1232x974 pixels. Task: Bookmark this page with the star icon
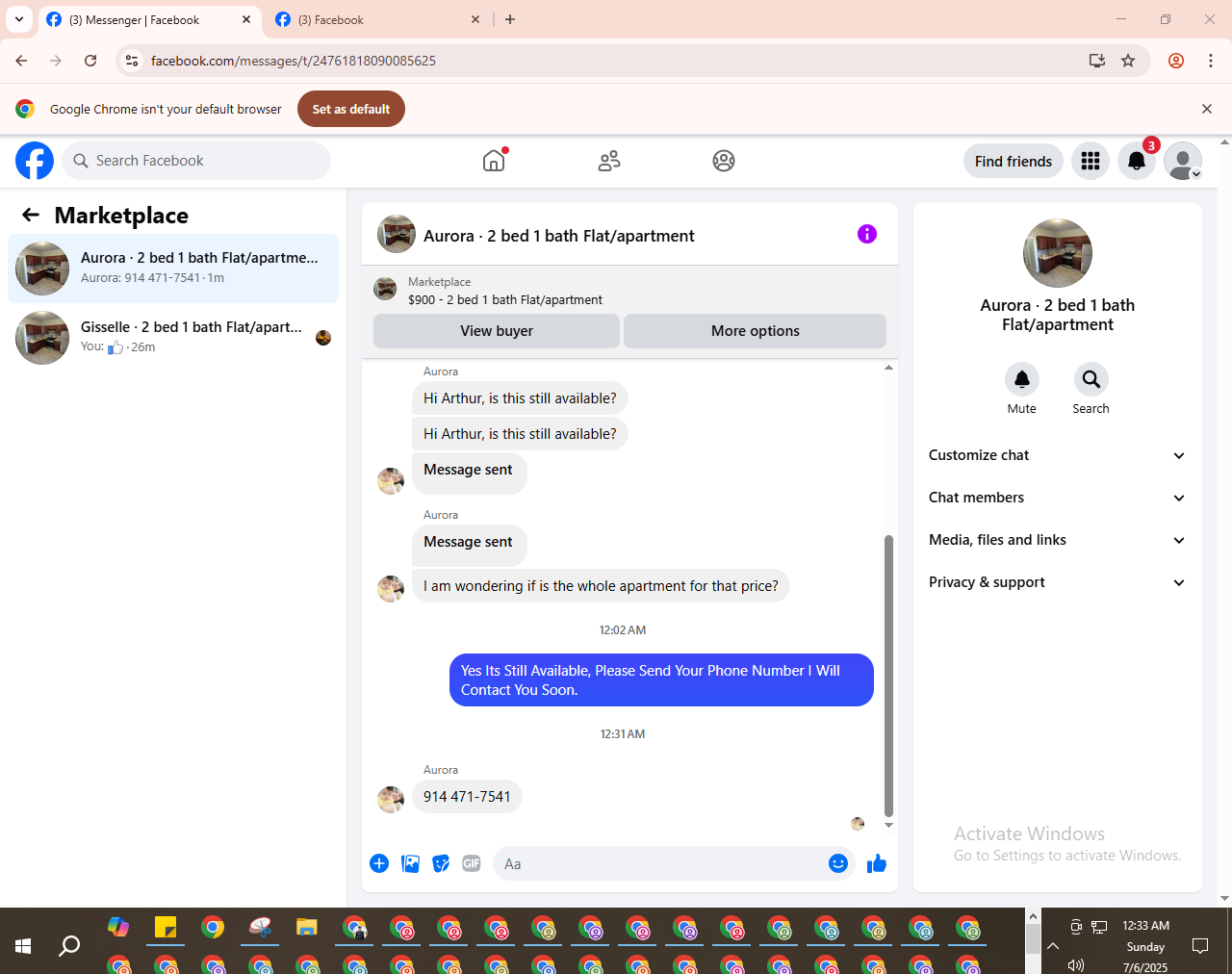coord(1128,61)
